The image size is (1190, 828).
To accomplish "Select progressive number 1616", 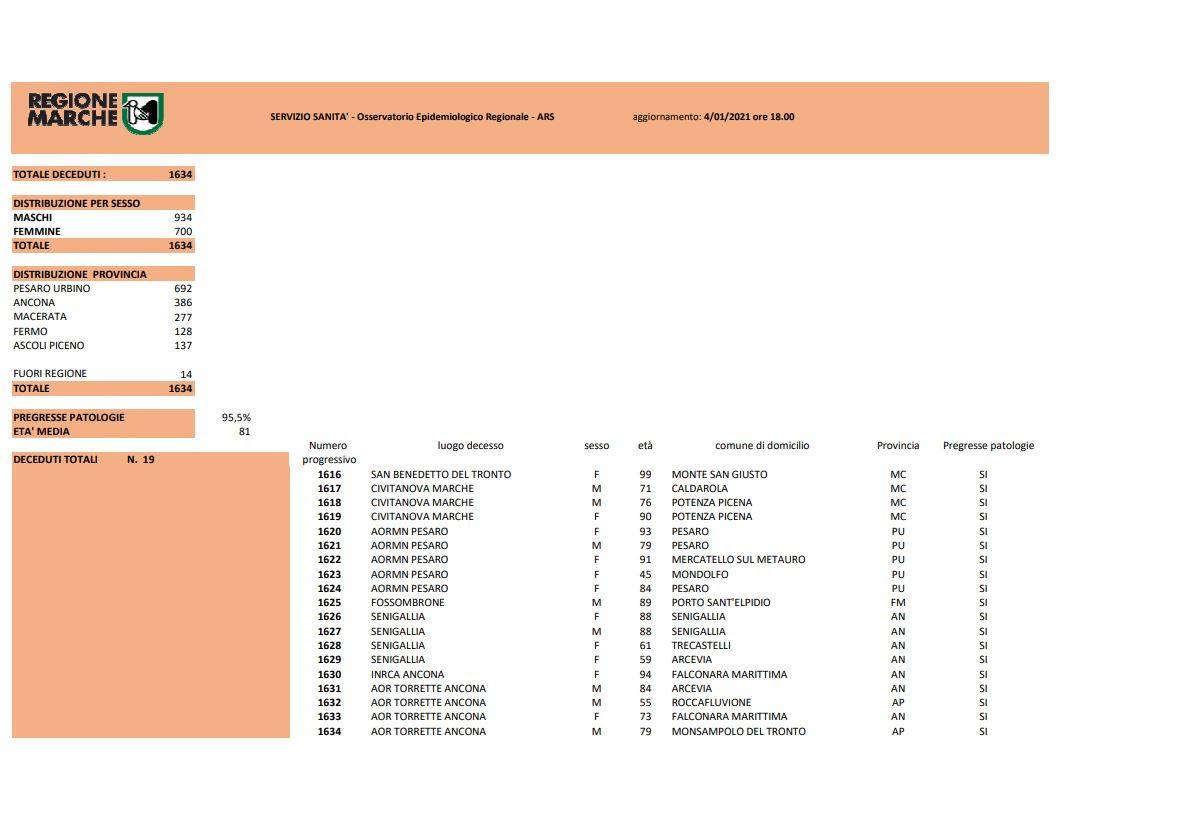I will click(329, 474).
